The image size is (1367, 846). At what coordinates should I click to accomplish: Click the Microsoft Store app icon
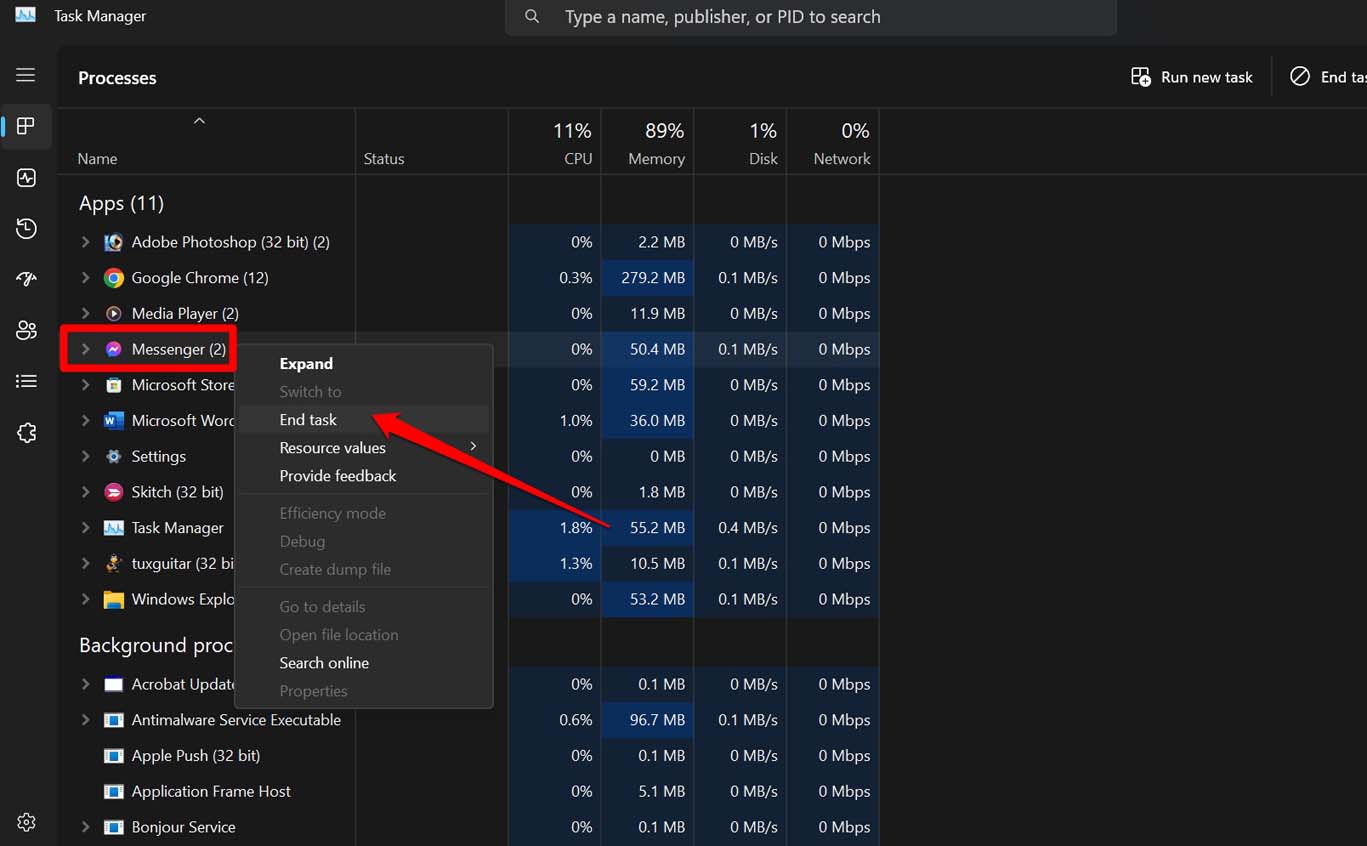[x=114, y=385]
